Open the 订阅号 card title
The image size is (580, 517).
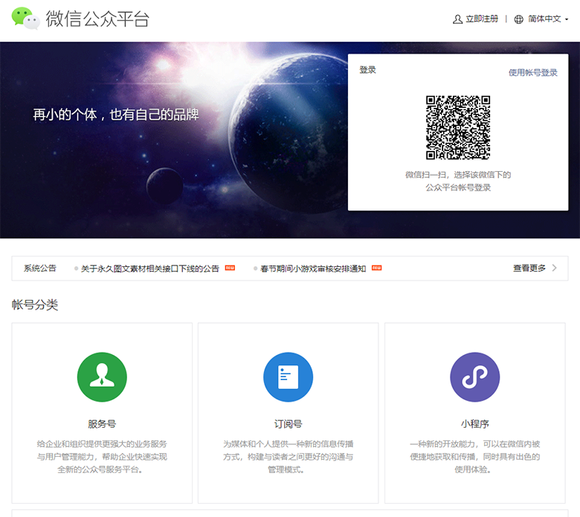coord(288,424)
